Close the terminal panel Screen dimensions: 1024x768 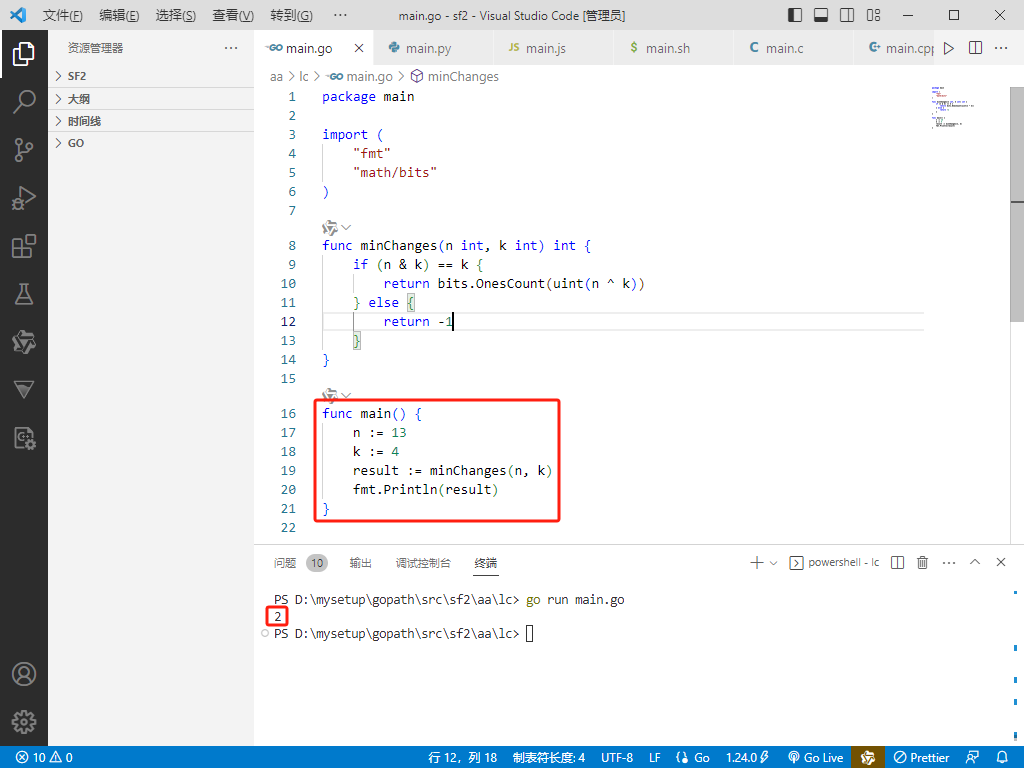(x=1000, y=562)
